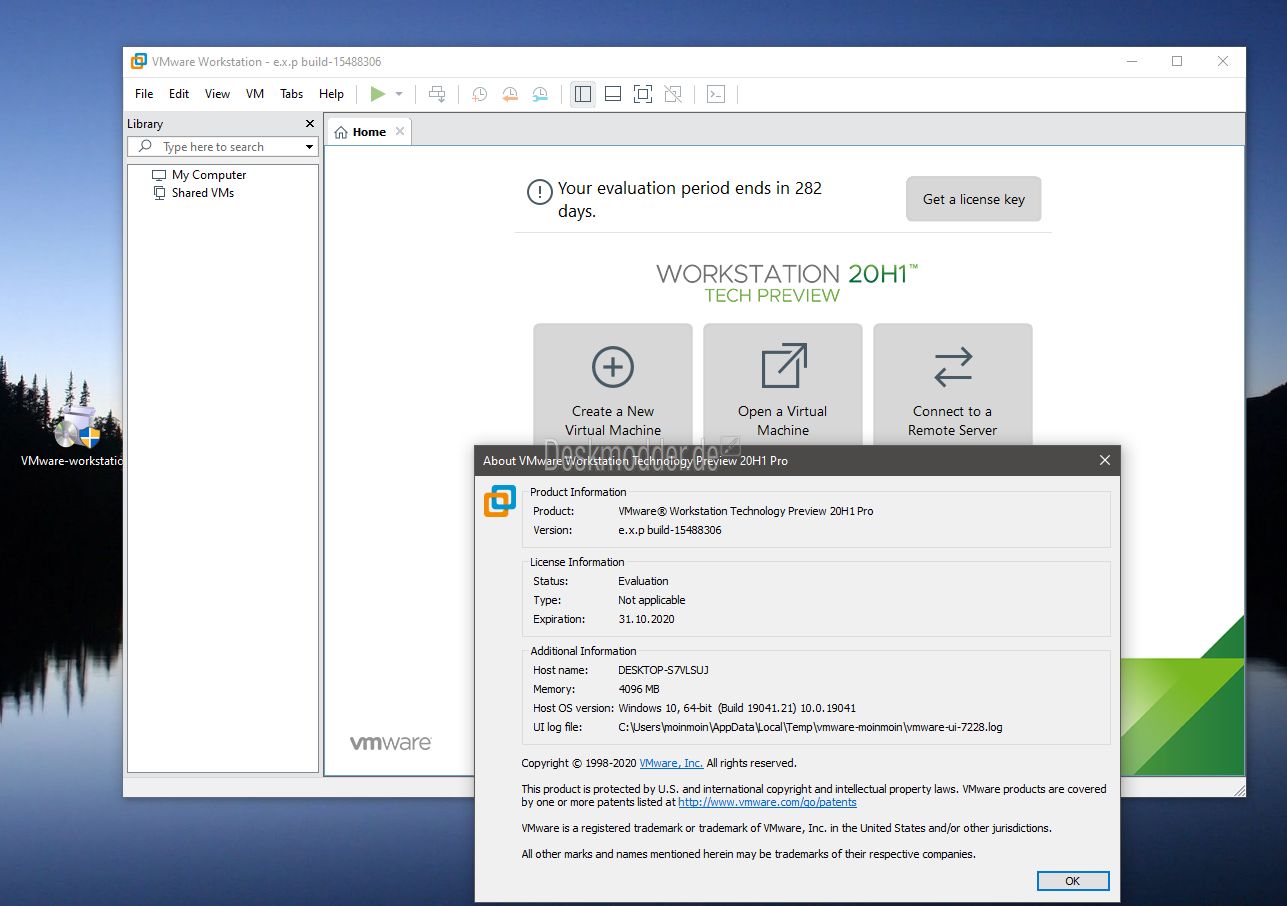Open the View menu
1287x906 pixels.
click(x=217, y=94)
